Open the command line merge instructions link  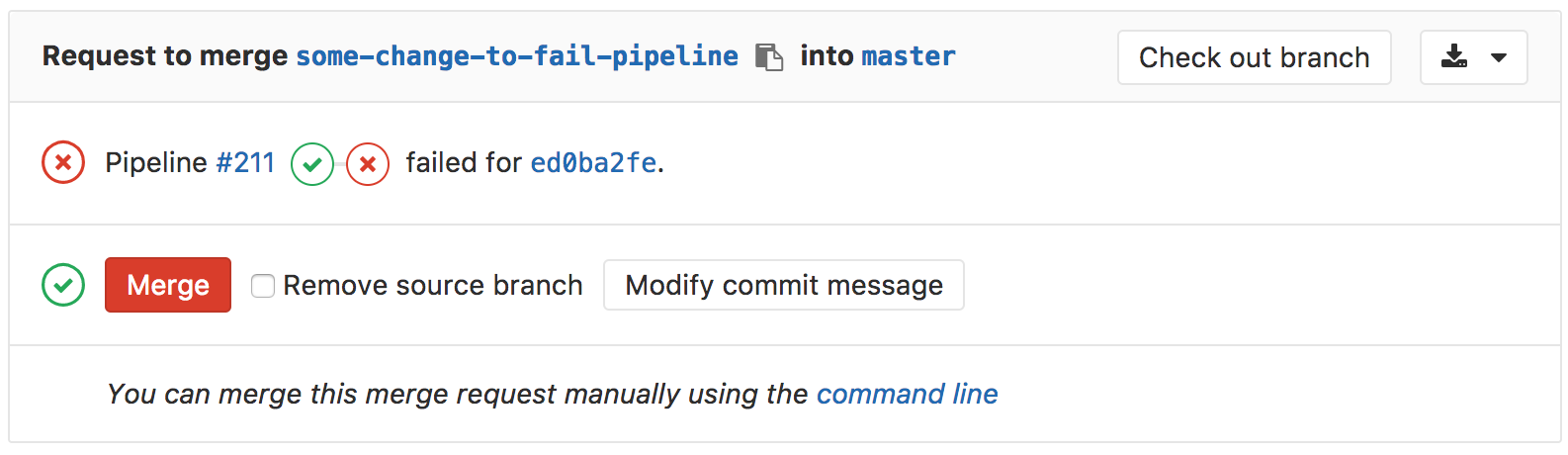click(x=907, y=394)
